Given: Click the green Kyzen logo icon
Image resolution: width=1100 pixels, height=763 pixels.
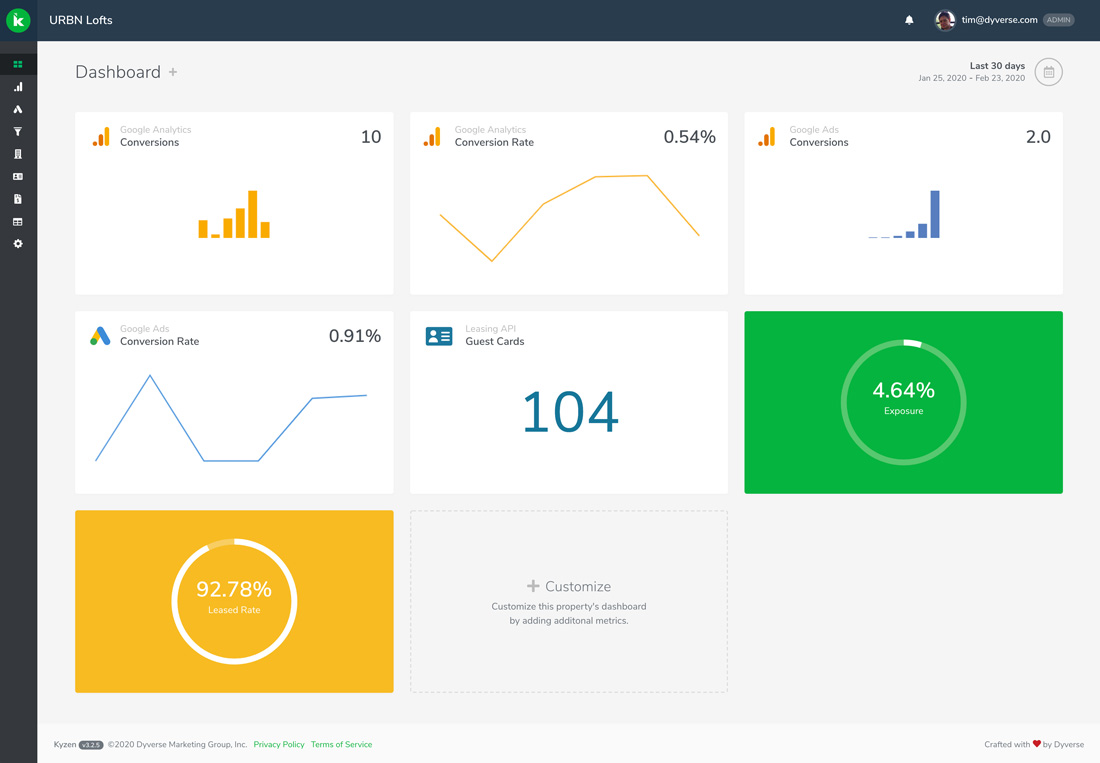Looking at the screenshot, I should click(18, 20).
